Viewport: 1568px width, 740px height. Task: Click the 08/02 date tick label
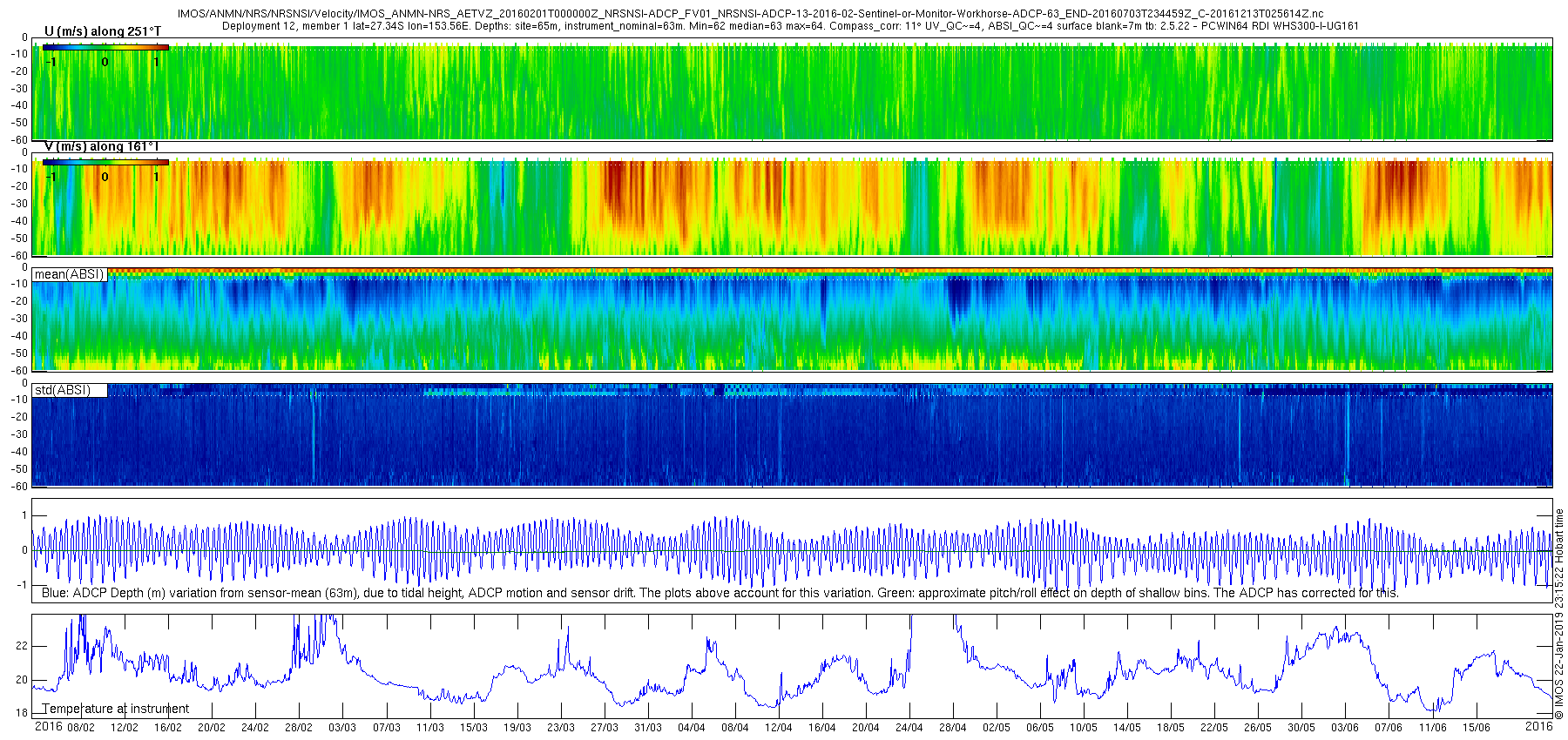pyautogui.click(x=81, y=728)
